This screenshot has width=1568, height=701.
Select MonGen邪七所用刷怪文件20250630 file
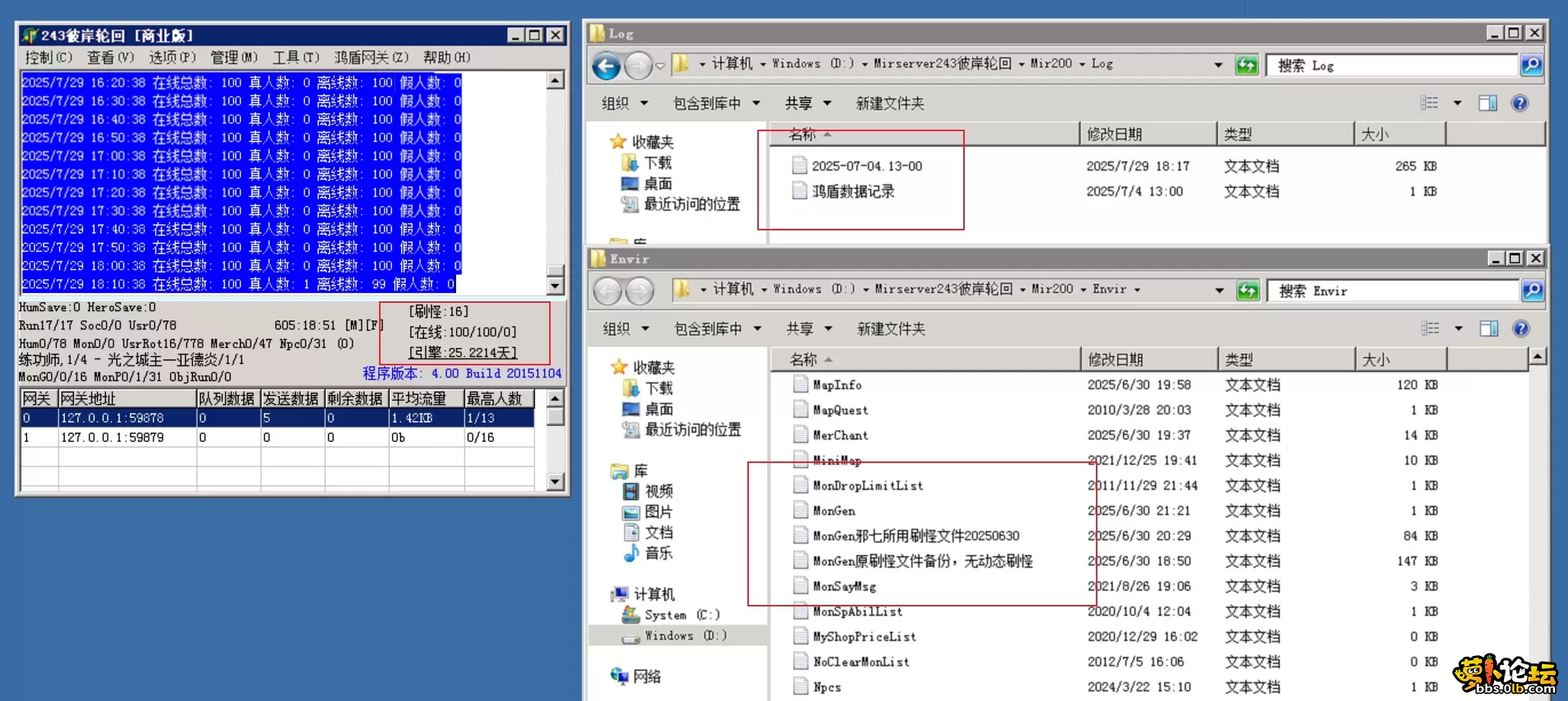tap(906, 535)
